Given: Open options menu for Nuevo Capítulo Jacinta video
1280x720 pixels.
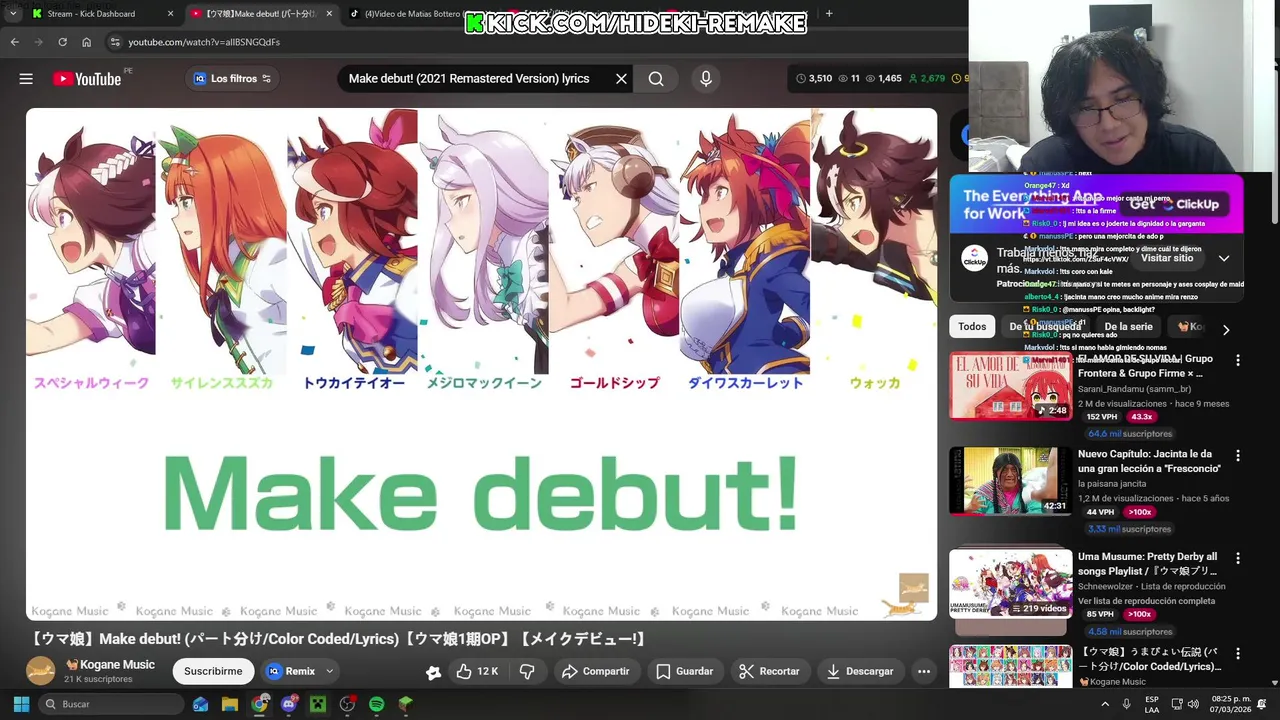Looking at the screenshot, I should (x=1237, y=455).
